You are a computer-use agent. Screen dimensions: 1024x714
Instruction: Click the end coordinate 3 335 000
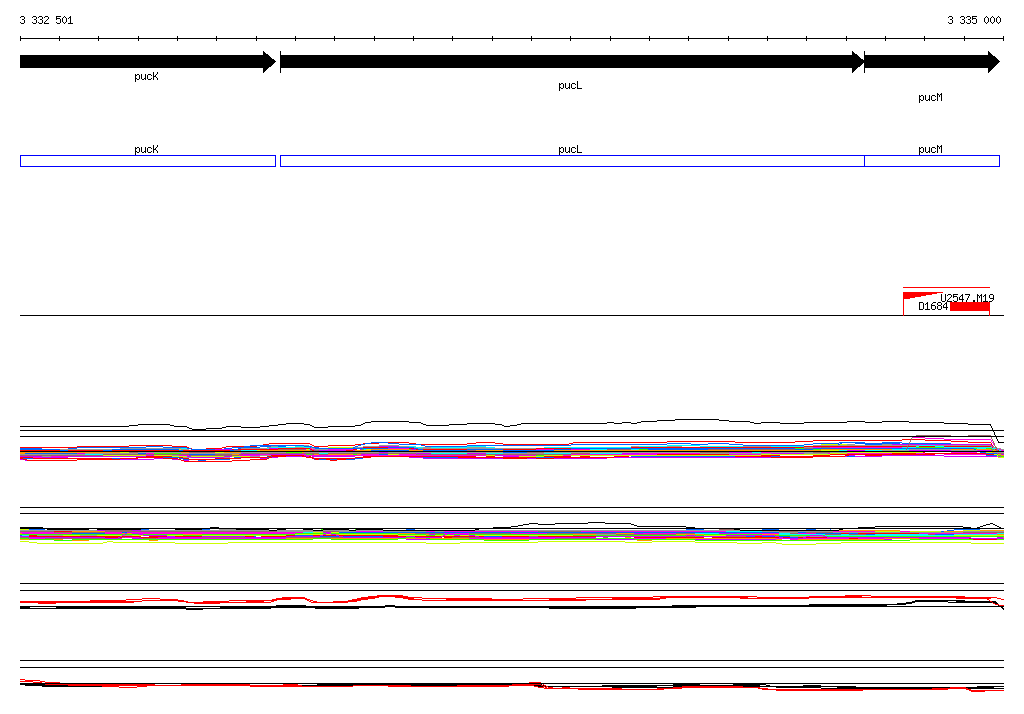point(974,20)
